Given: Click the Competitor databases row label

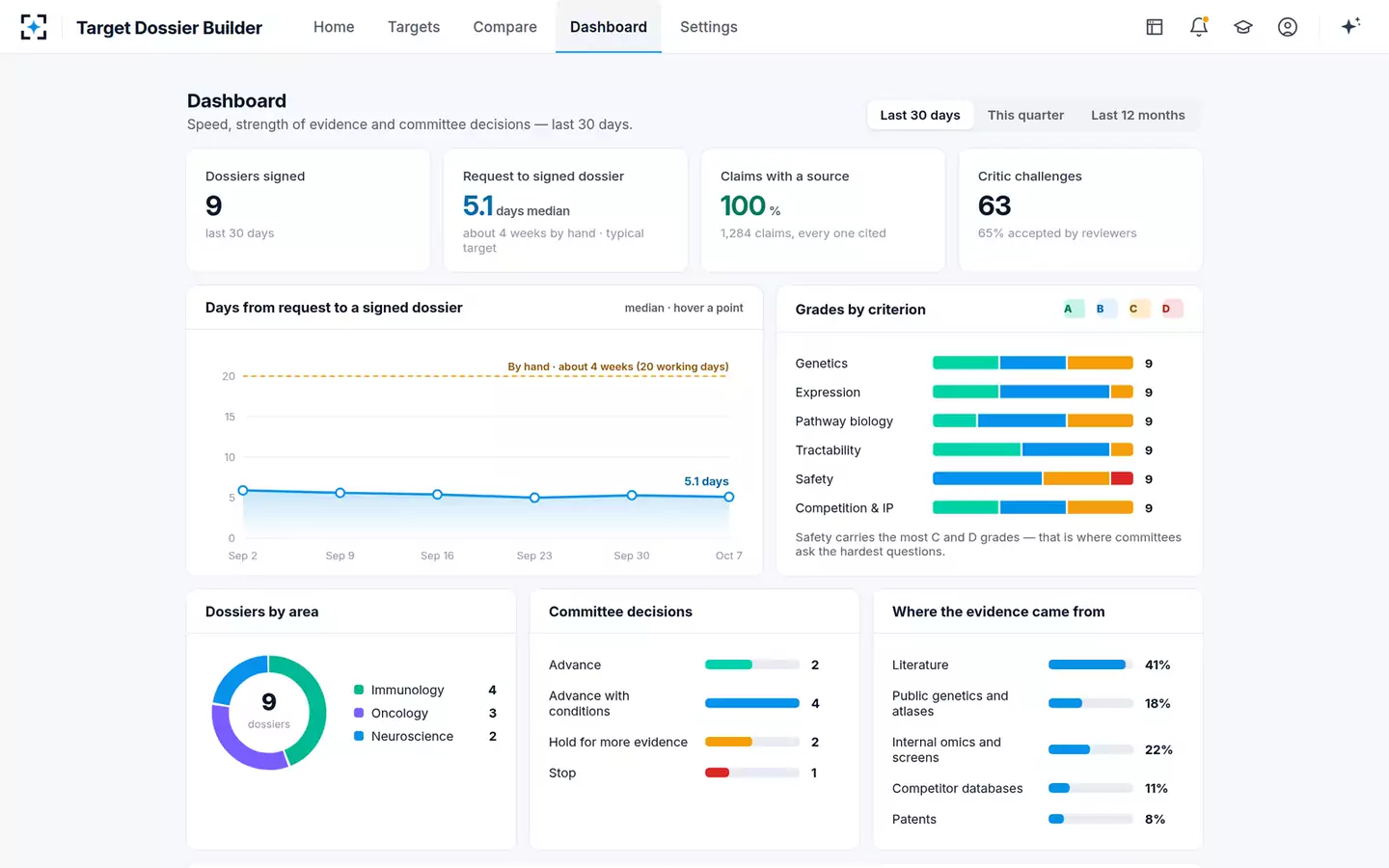Looking at the screenshot, I should [x=957, y=788].
